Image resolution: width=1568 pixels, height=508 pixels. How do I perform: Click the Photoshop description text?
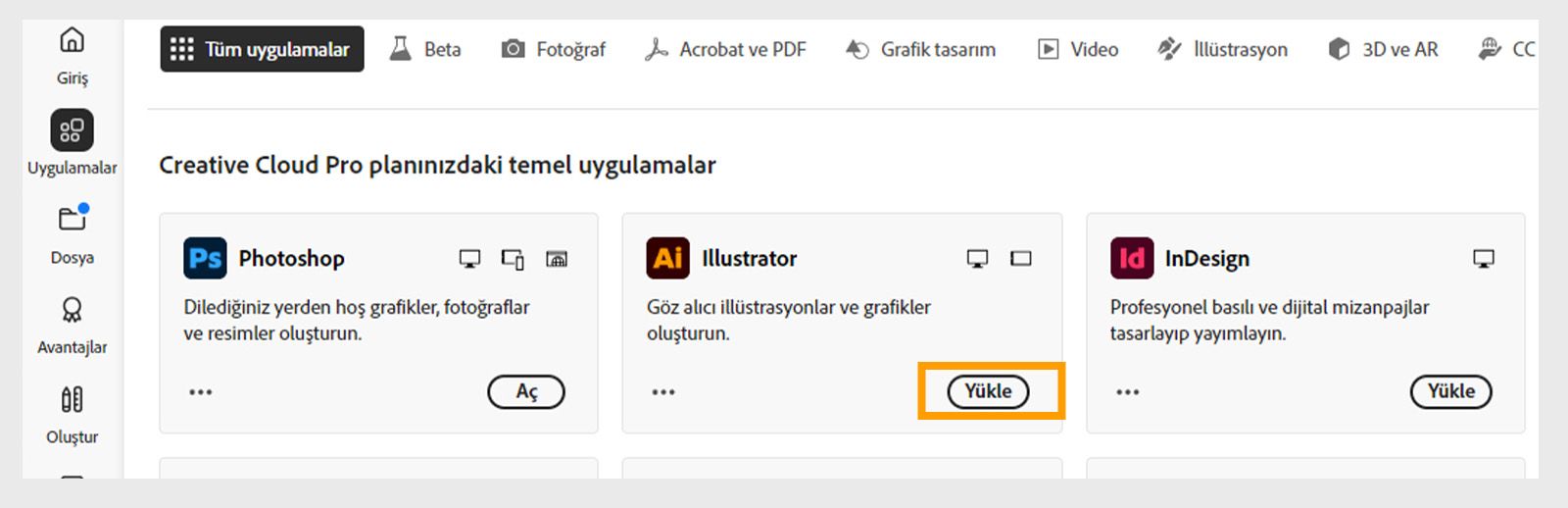[x=357, y=320]
